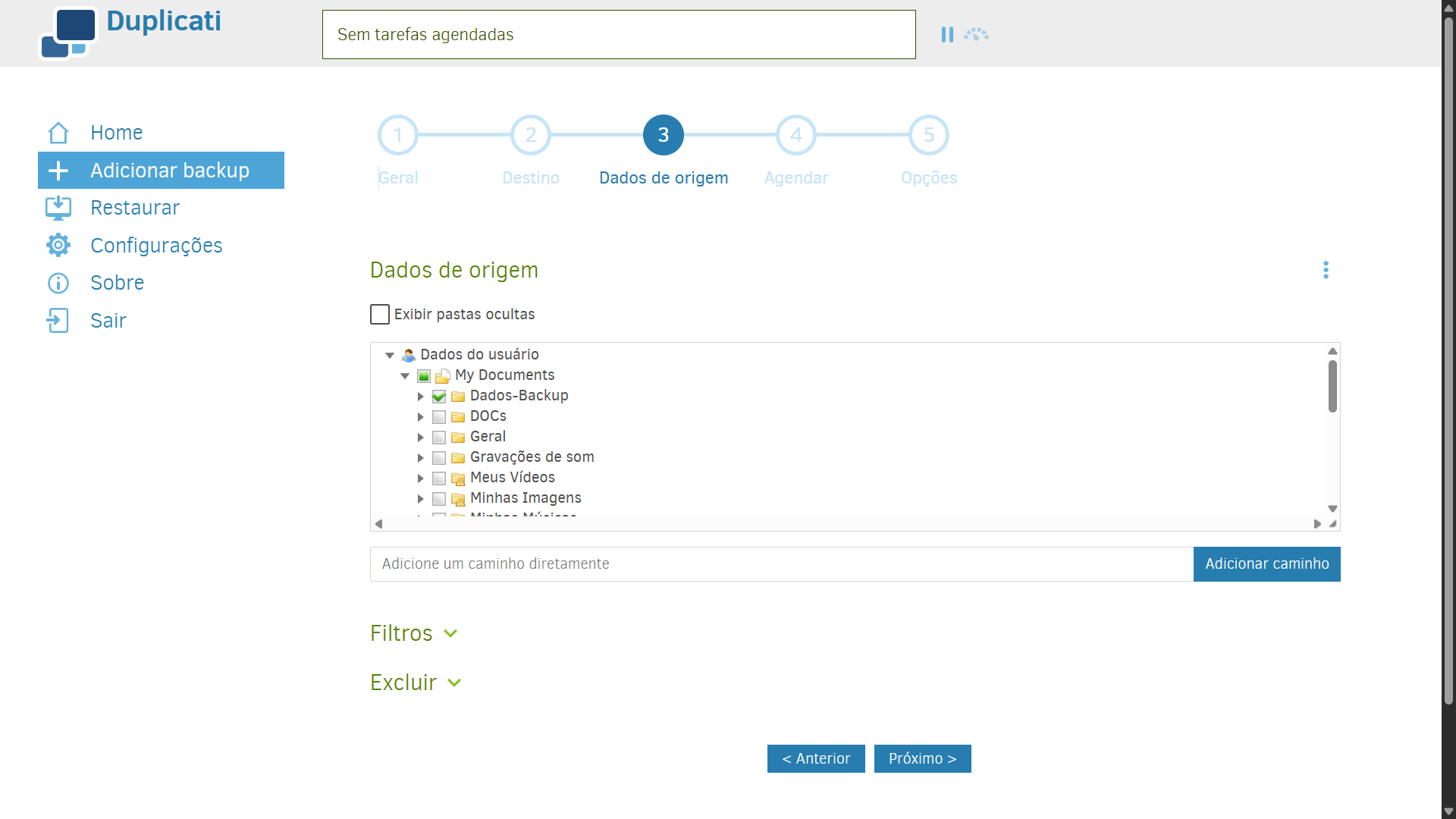Click the throttle speed gauge icon
Screen dimensions: 1456x819
pyautogui.click(x=976, y=35)
